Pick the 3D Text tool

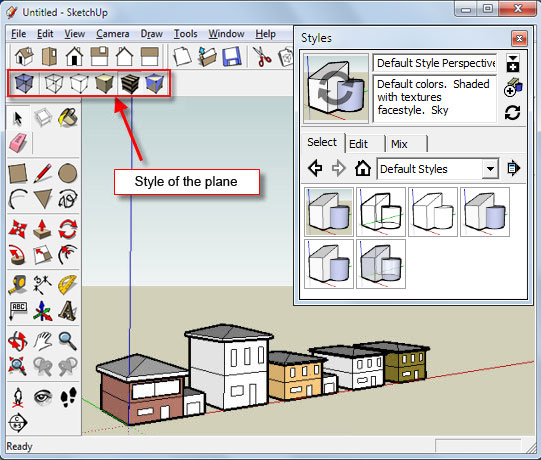(x=68, y=311)
